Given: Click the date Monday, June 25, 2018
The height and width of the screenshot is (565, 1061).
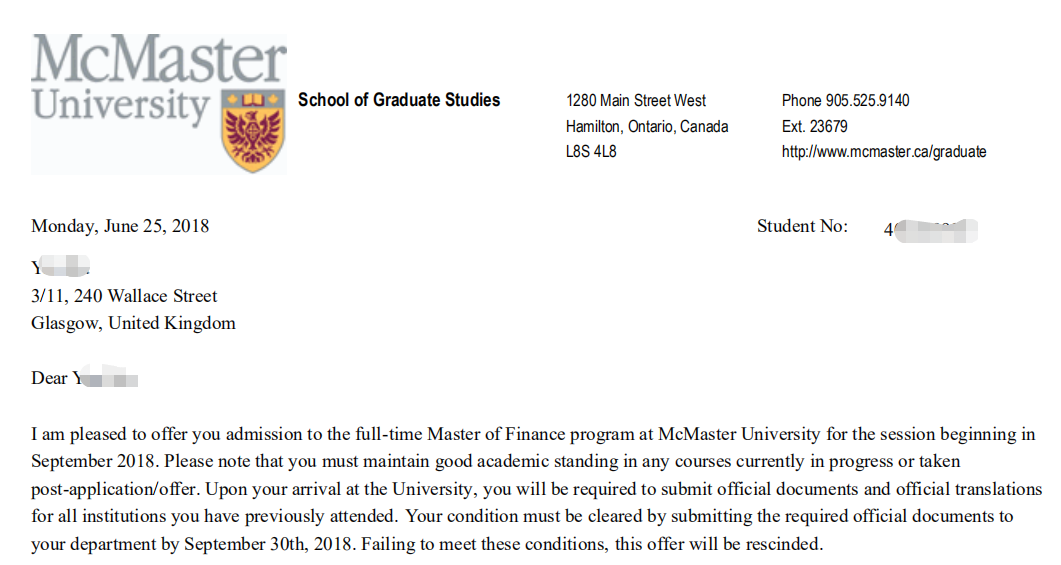Looking at the screenshot, I should (120, 226).
